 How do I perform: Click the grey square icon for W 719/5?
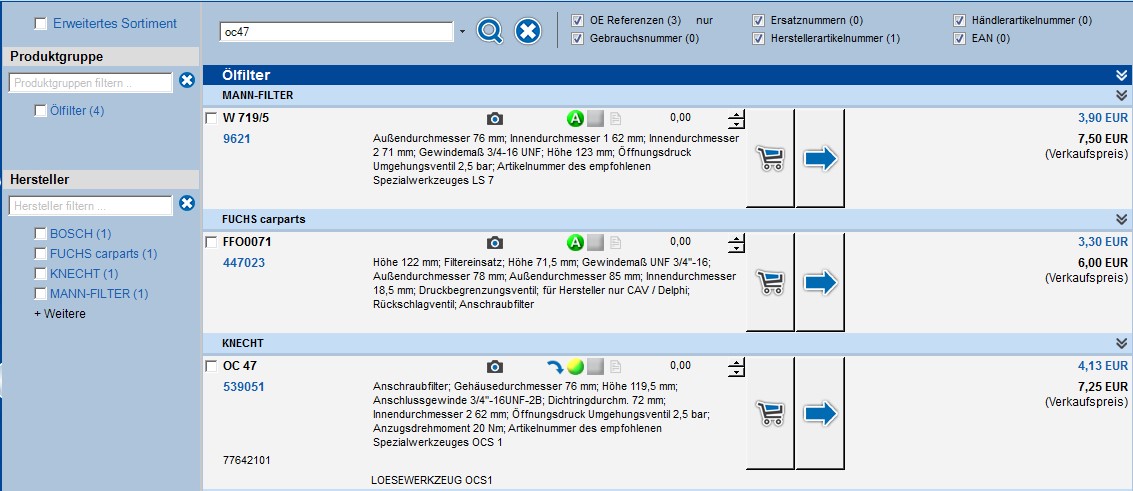click(595, 118)
